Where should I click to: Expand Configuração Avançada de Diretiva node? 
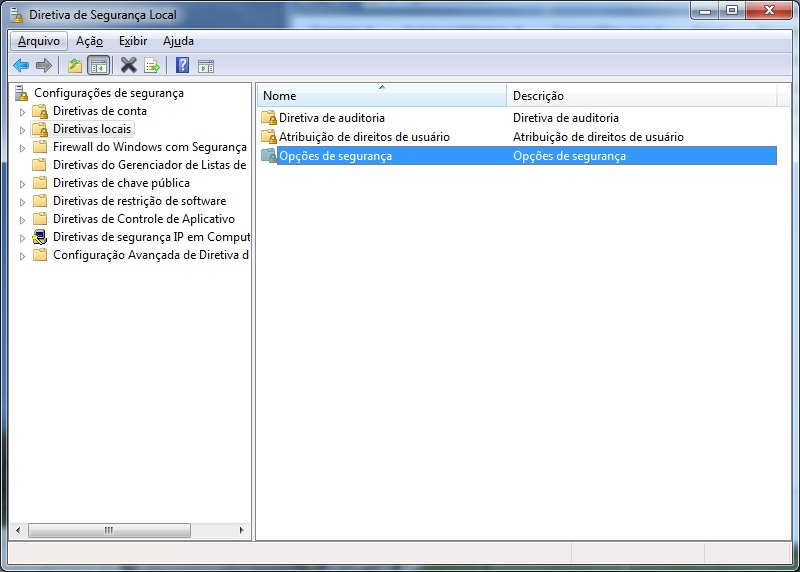pyautogui.click(x=22, y=256)
